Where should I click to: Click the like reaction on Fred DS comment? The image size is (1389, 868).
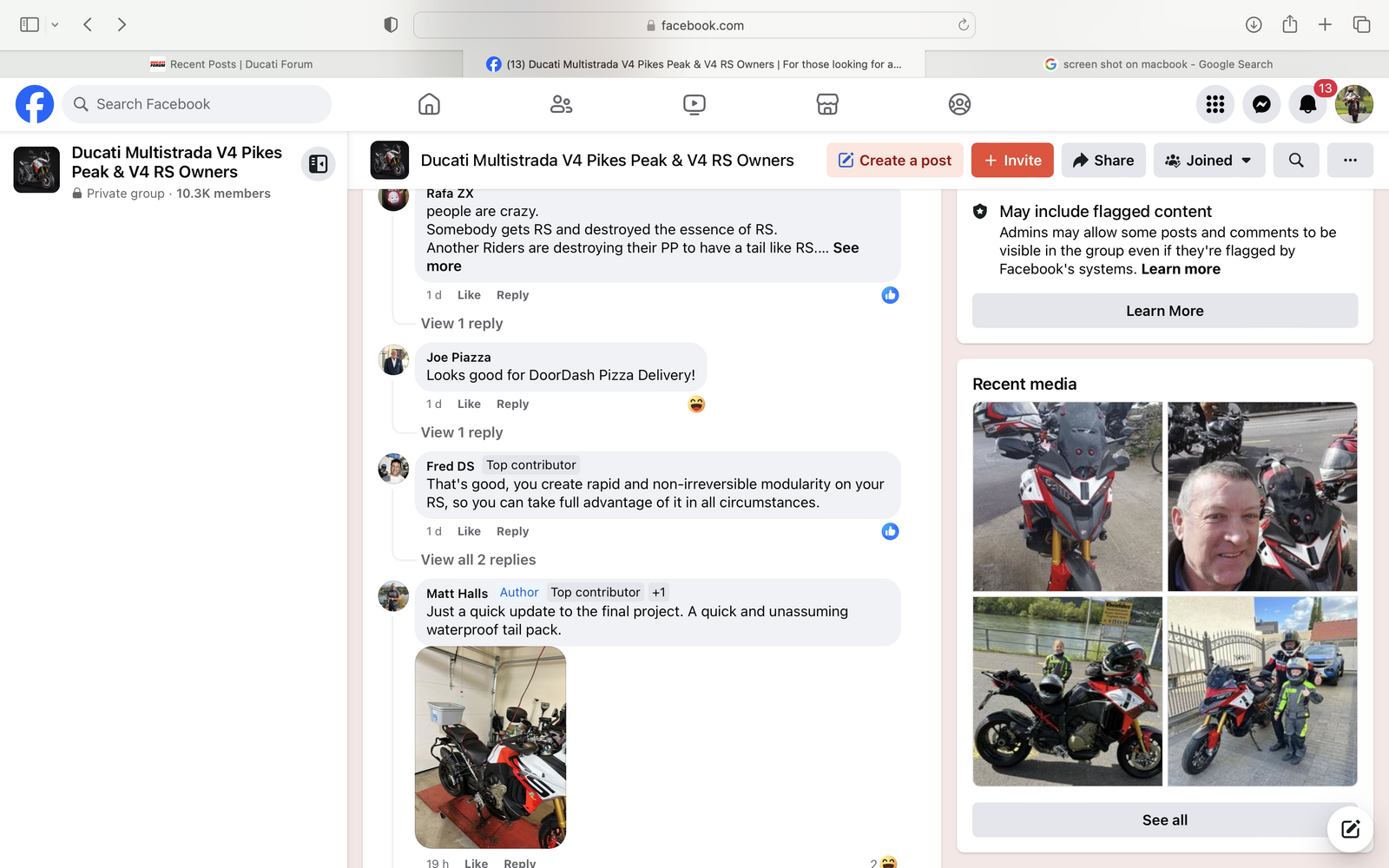point(890,531)
